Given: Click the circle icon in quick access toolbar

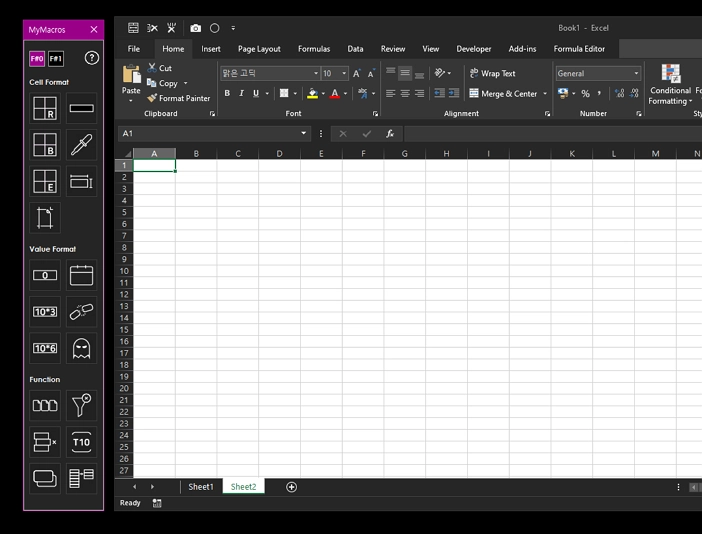Looking at the screenshot, I should click(x=215, y=28).
